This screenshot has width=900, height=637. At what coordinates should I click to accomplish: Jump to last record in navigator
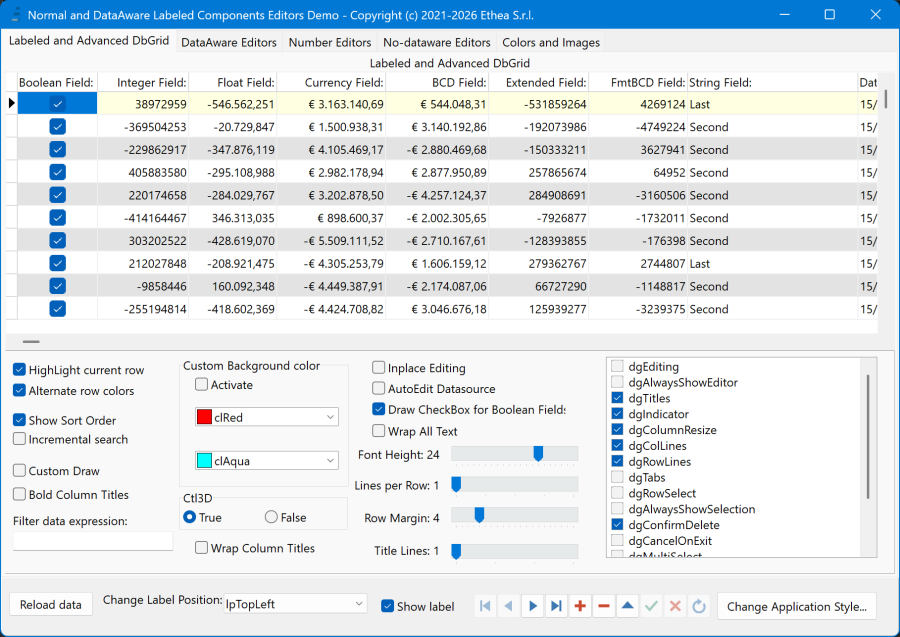pos(556,606)
